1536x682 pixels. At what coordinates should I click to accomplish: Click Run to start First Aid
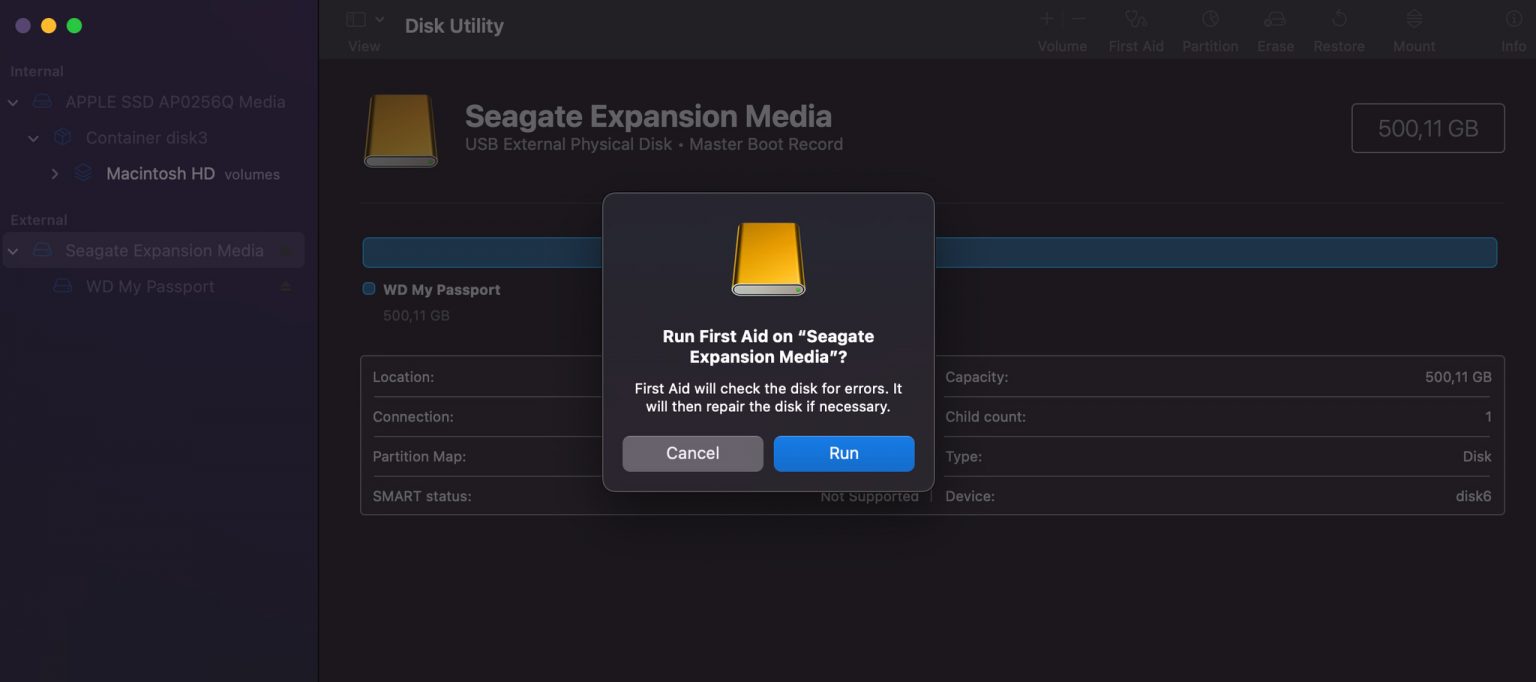point(843,453)
